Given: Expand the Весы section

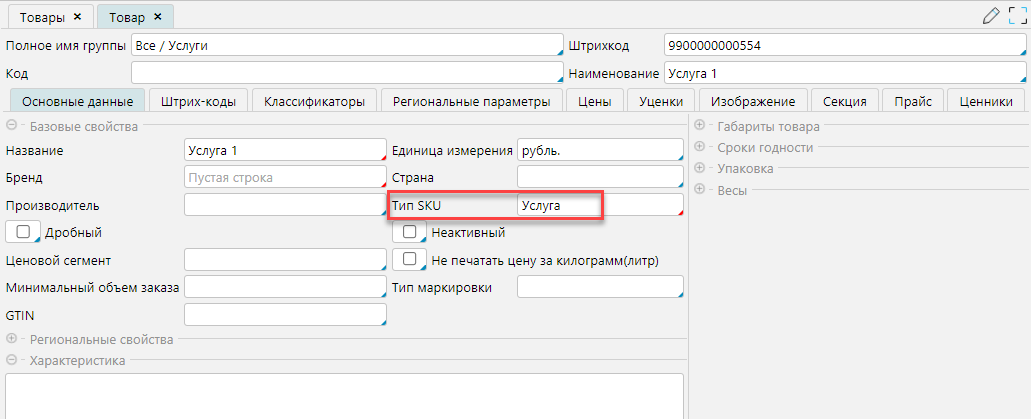Looking at the screenshot, I should click(699, 190).
